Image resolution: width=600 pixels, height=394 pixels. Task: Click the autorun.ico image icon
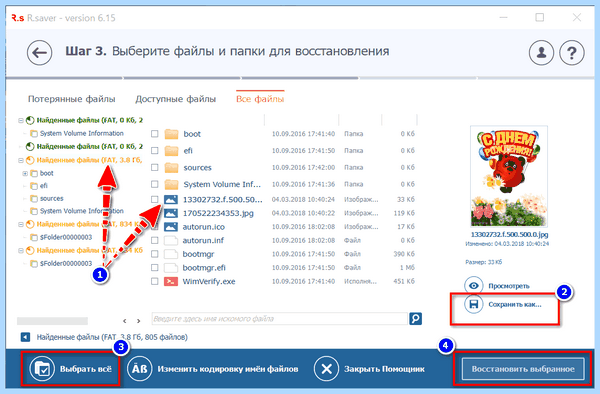point(171,227)
